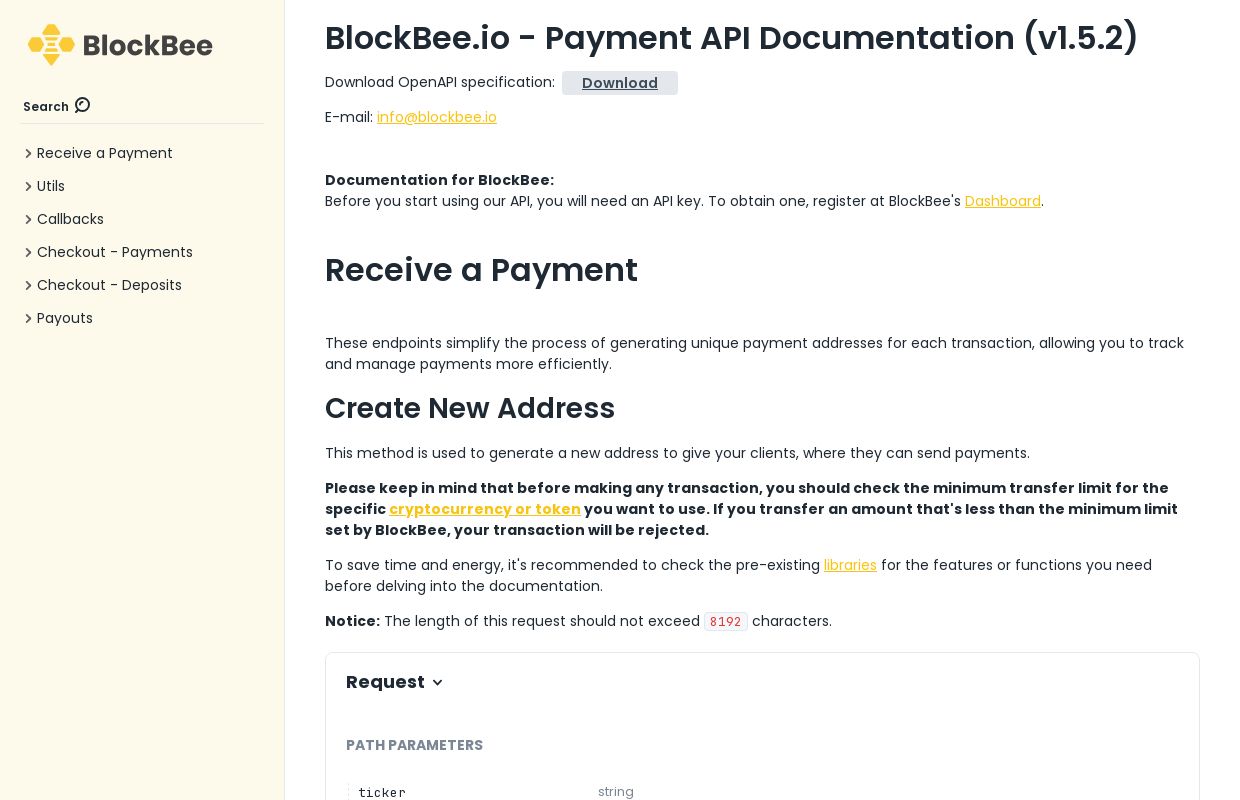Click the Request section heading
The height and width of the screenshot is (800, 1240).
click(385, 682)
